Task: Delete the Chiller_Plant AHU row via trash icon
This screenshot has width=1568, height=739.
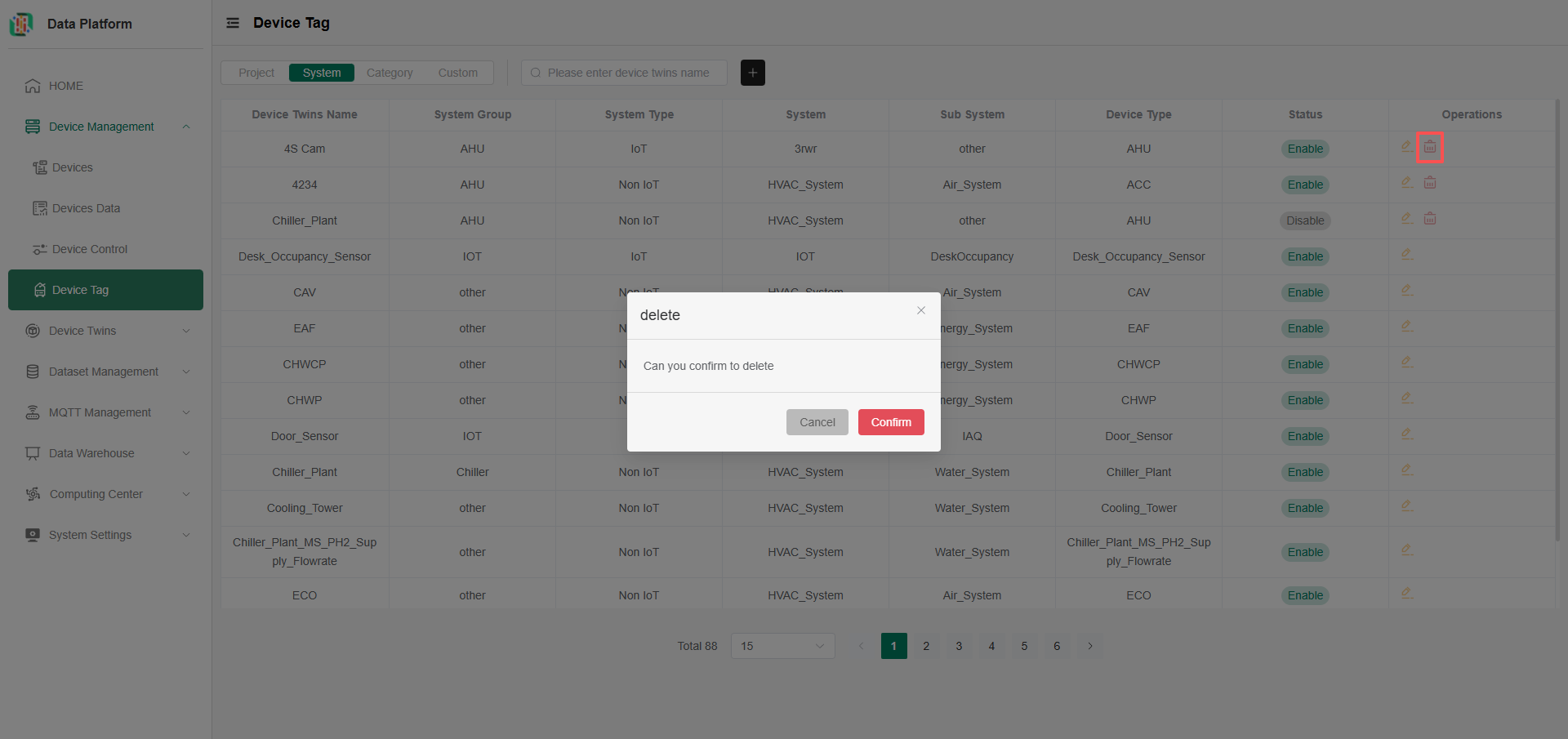Action: [1429, 219]
